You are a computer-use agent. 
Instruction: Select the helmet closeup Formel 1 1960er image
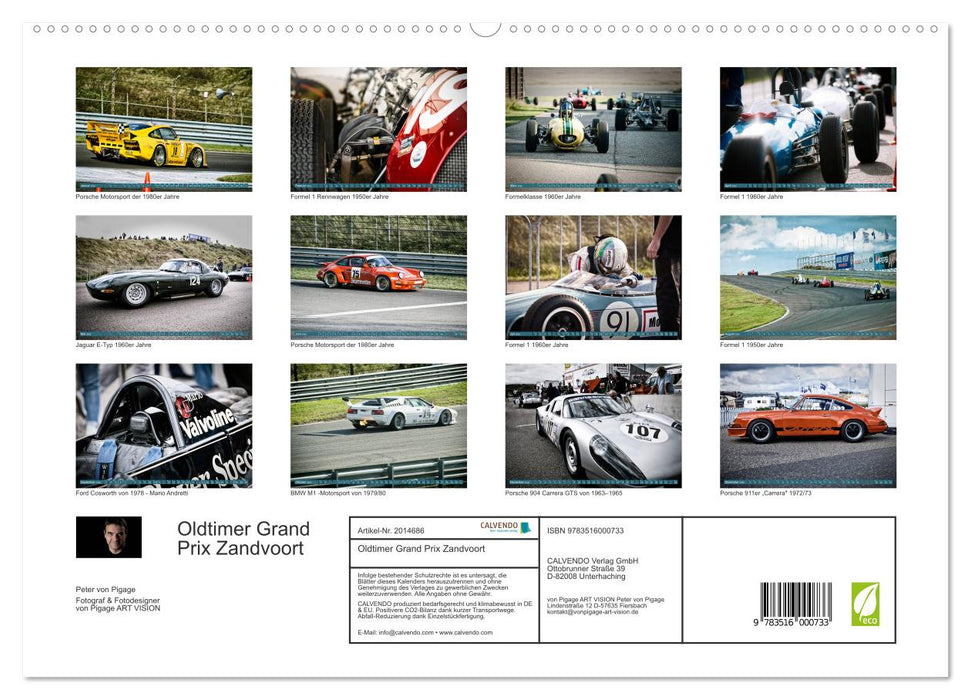pyautogui.click(x=592, y=277)
